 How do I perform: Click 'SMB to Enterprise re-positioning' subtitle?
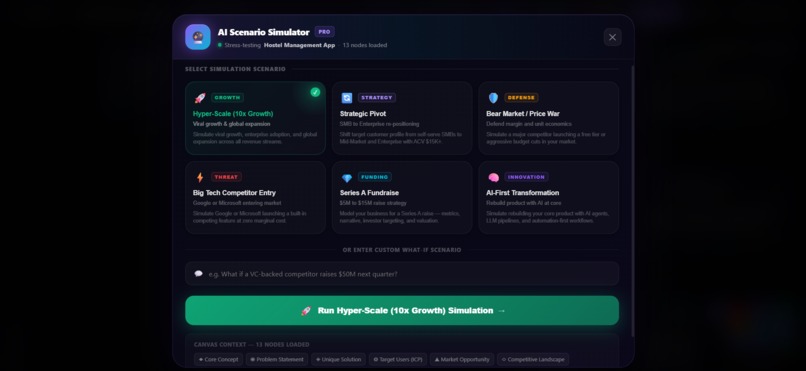coord(379,124)
